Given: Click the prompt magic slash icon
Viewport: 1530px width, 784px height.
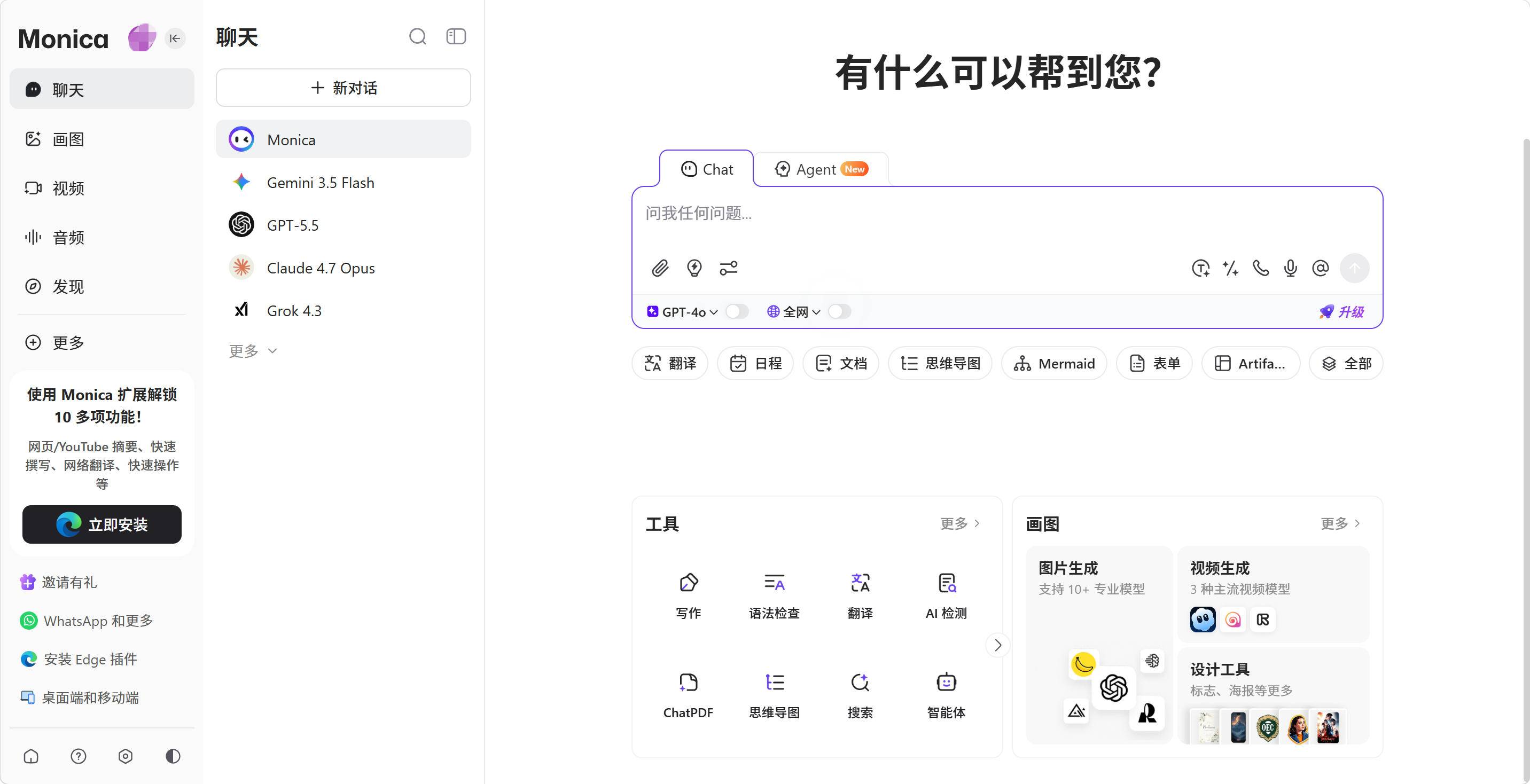Looking at the screenshot, I should click(x=1230, y=269).
